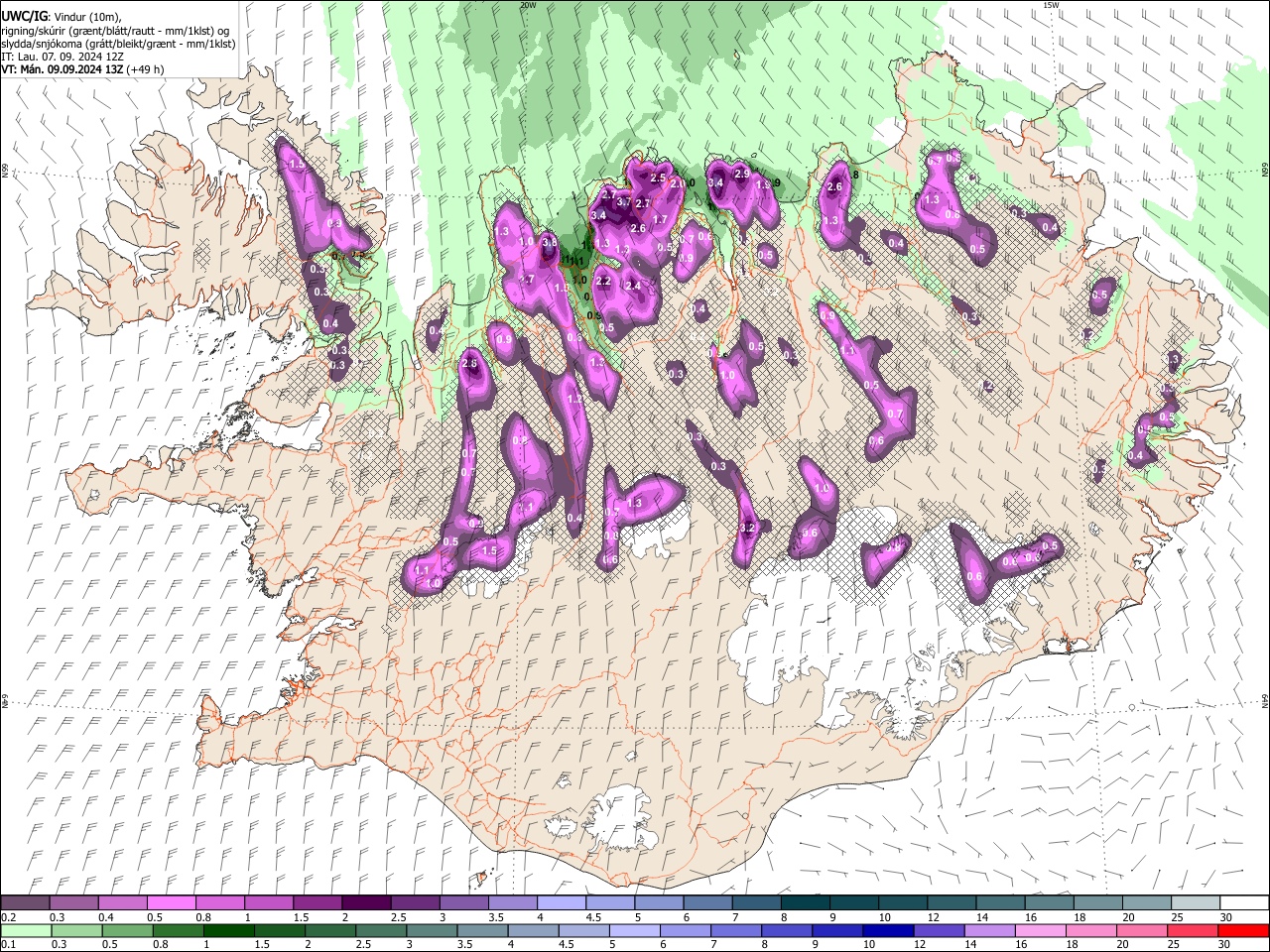Select the bright red 30 rain legend swatch
The width and height of the screenshot is (1270, 952).
[x=1243, y=930]
